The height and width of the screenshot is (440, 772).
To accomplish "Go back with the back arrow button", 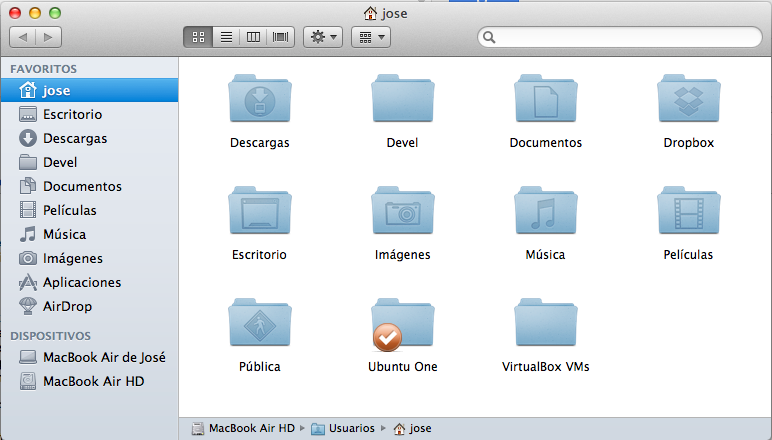I will point(23,37).
